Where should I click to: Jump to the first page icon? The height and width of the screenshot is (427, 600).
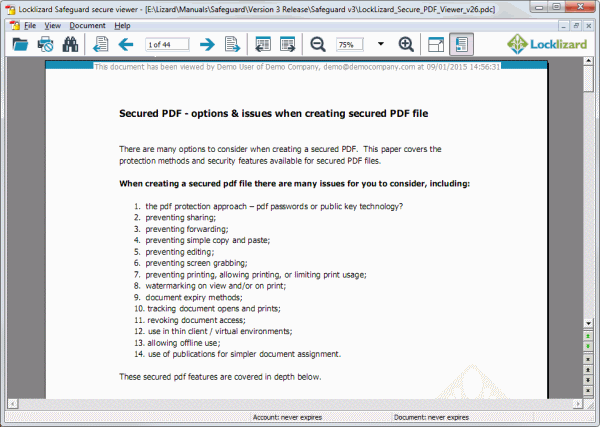101,44
